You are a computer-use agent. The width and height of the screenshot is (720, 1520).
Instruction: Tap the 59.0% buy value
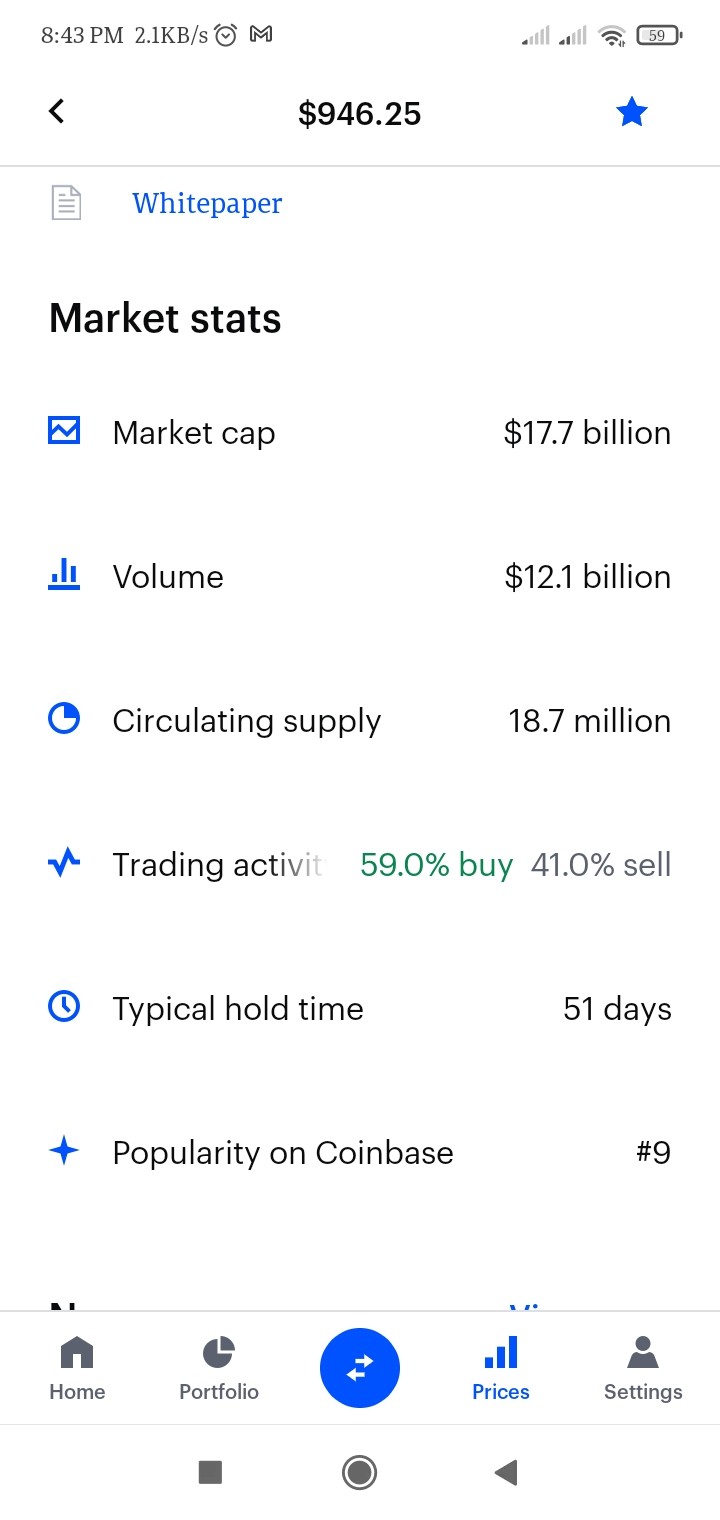436,864
